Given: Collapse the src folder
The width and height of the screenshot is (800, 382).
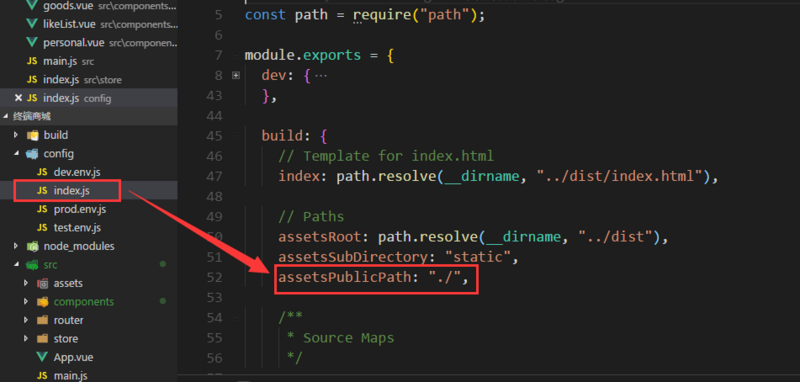Looking at the screenshot, I should [16, 265].
